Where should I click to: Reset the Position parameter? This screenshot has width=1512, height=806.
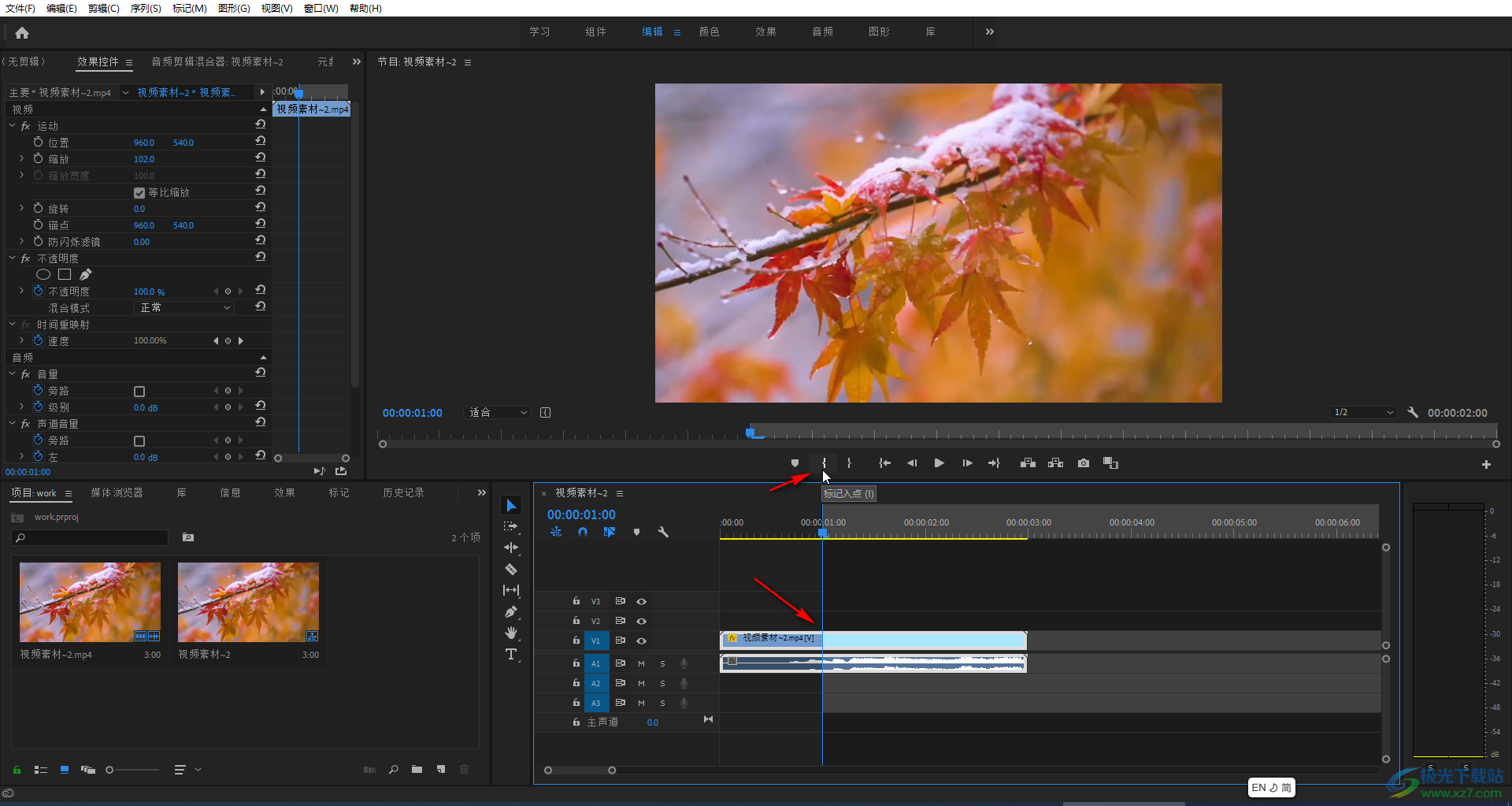pos(261,141)
